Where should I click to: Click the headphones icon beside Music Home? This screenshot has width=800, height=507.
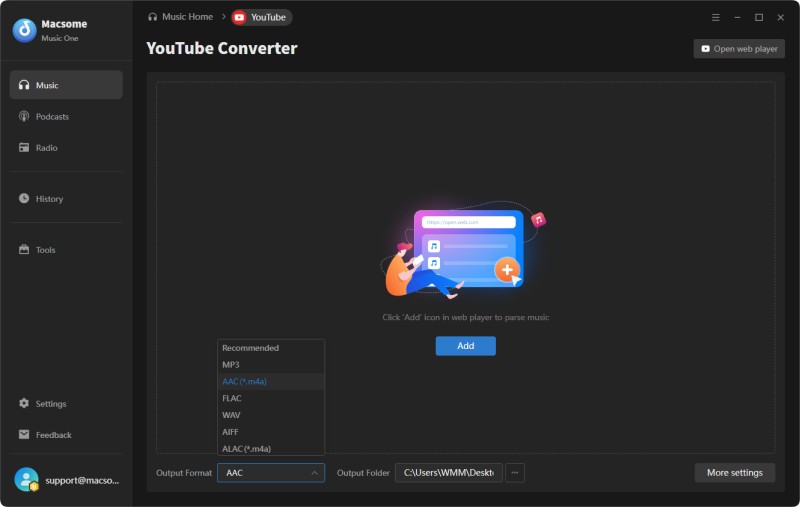pyautogui.click(x=153, y=17)
